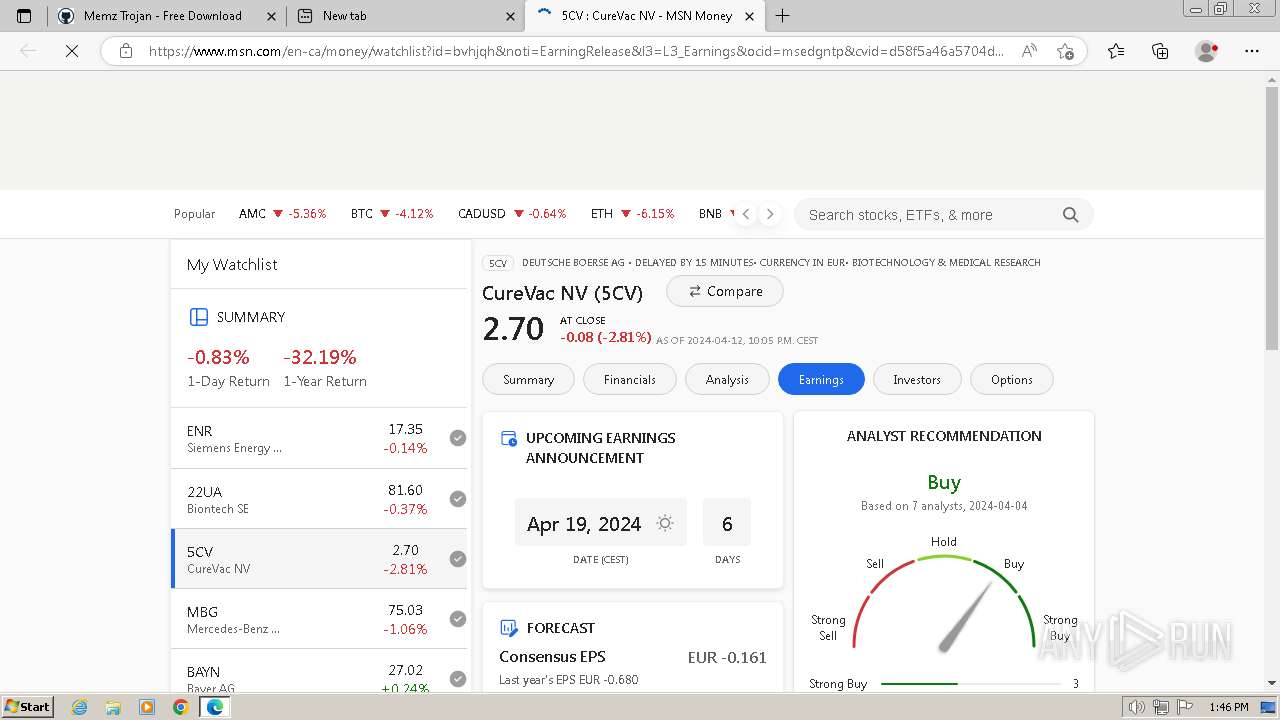Click the sun icon beside Apr 19
The image size is (1280, 720).
[665, 523]
